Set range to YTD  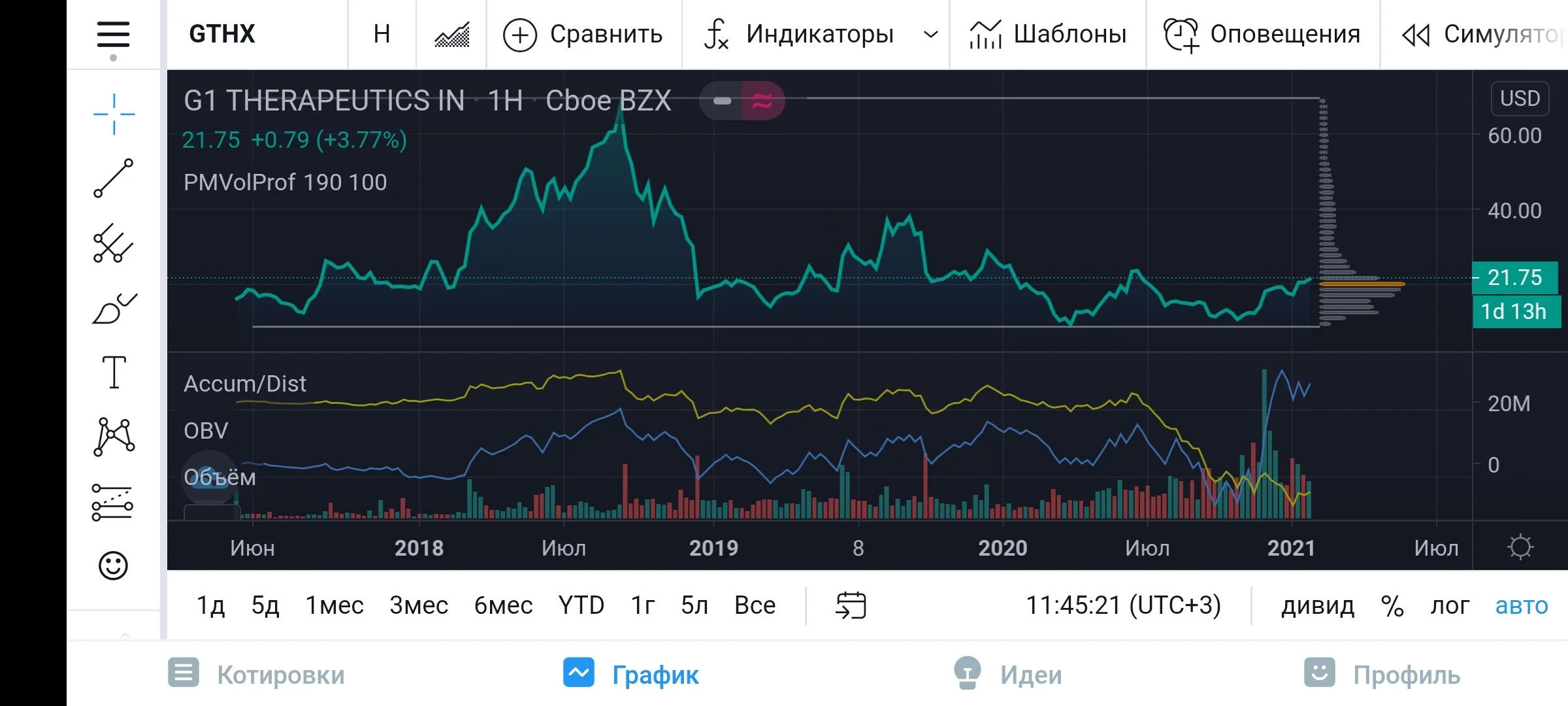coord(581,605)
